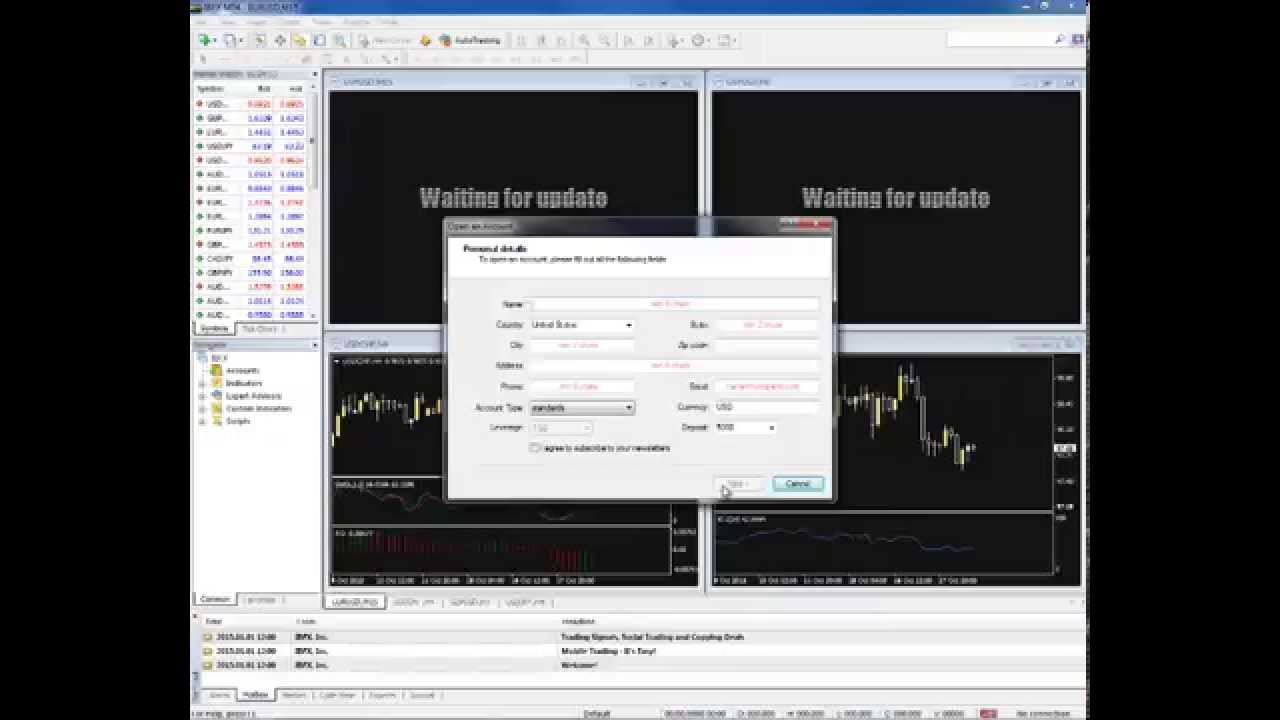1280x720 pixels.
Task: Switch chart to candlesticks icon
Action: (541, 40)
